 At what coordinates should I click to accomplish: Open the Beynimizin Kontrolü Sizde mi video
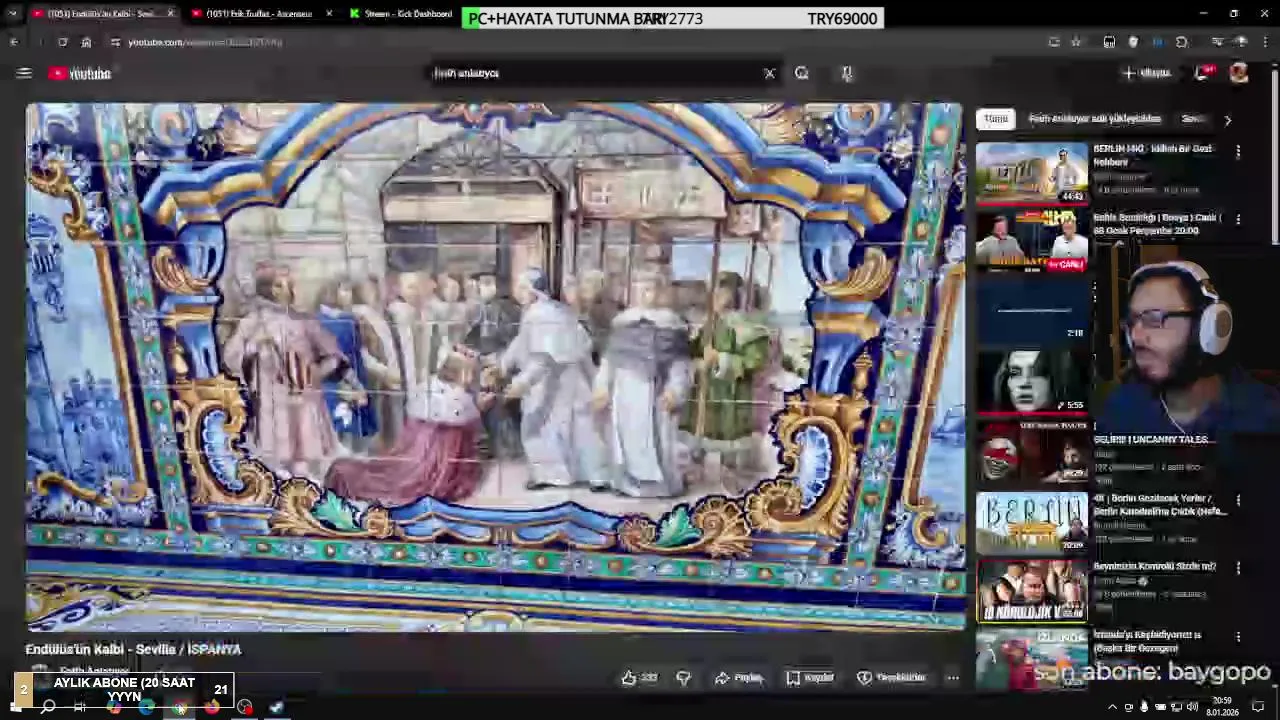click(1032, 590)
